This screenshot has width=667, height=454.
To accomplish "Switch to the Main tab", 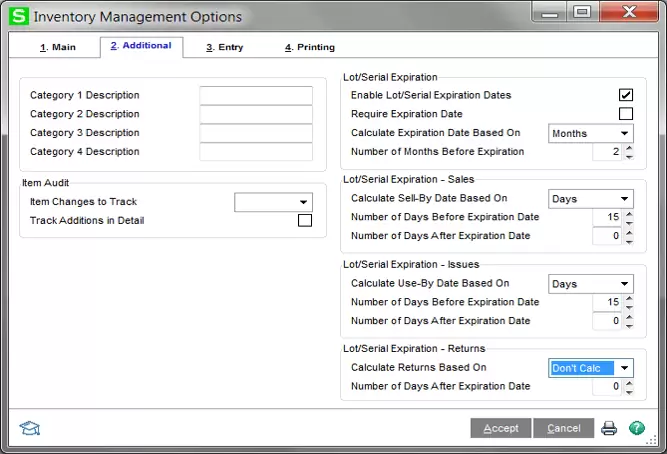I will 58,47.
